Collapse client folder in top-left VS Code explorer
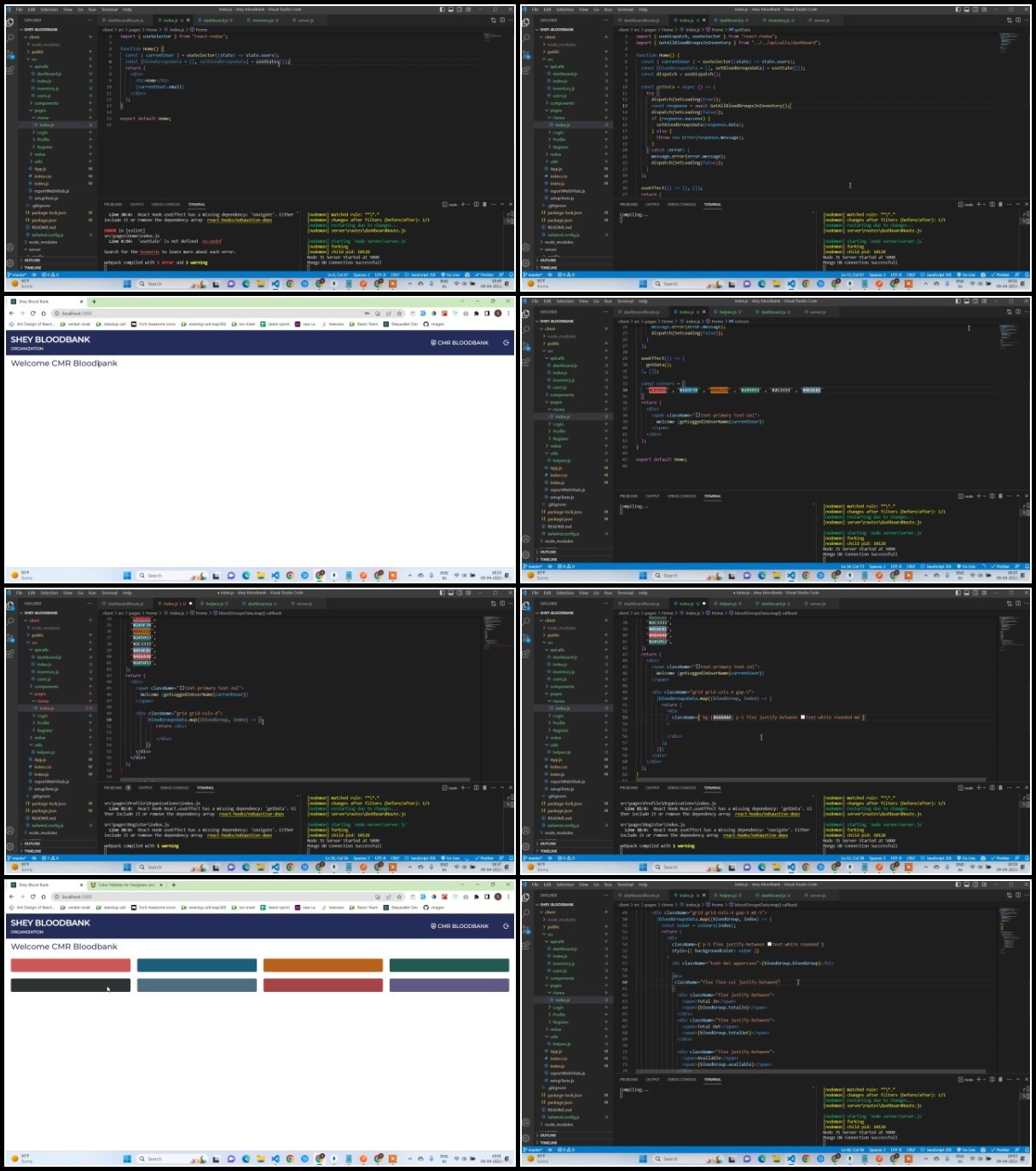Screen dimensions: 1036x1171 pos(34,37)
